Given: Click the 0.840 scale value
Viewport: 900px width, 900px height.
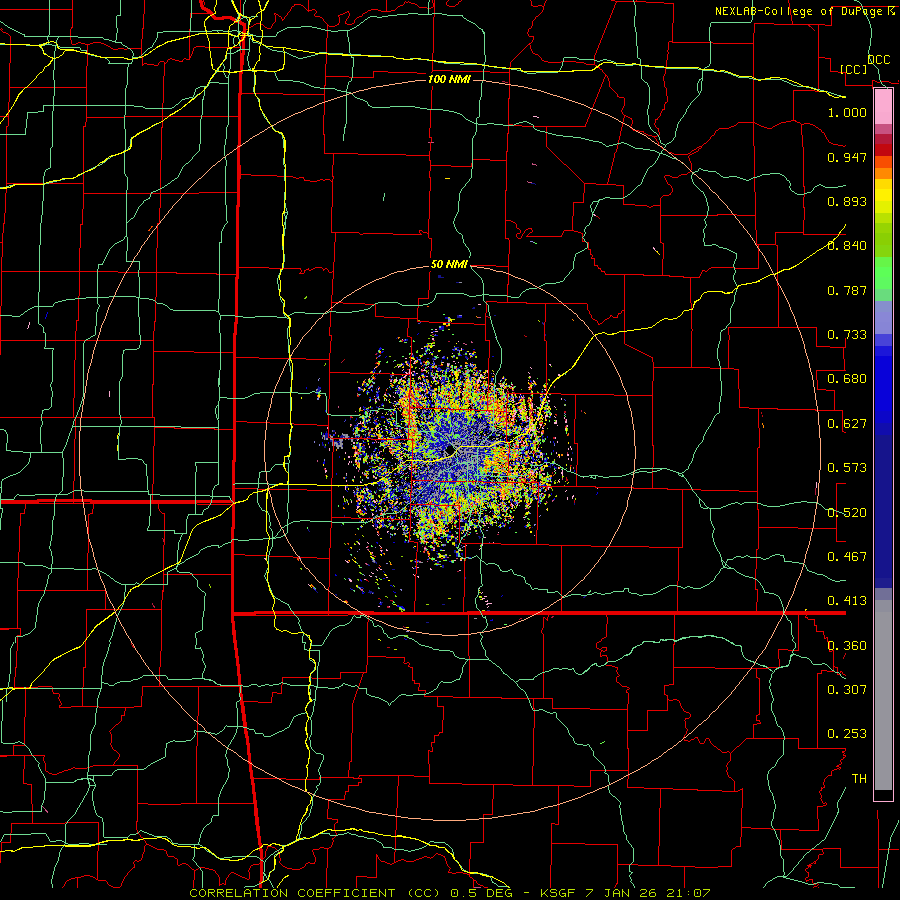Looking at the screenshot, I should [x=847, y=246].
